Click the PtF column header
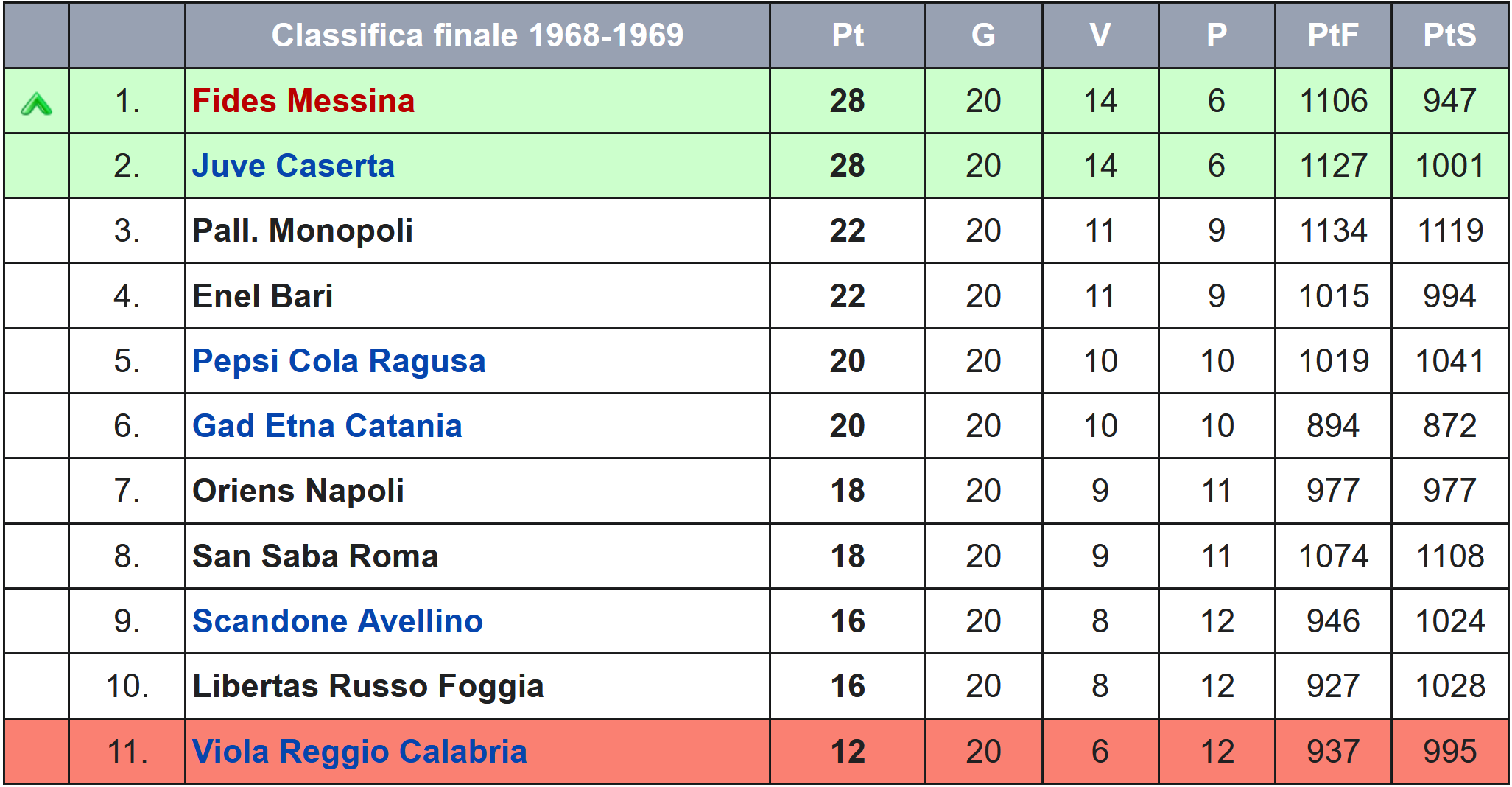The width and height of the screenshot is (1512, 787). point(1333,35)
